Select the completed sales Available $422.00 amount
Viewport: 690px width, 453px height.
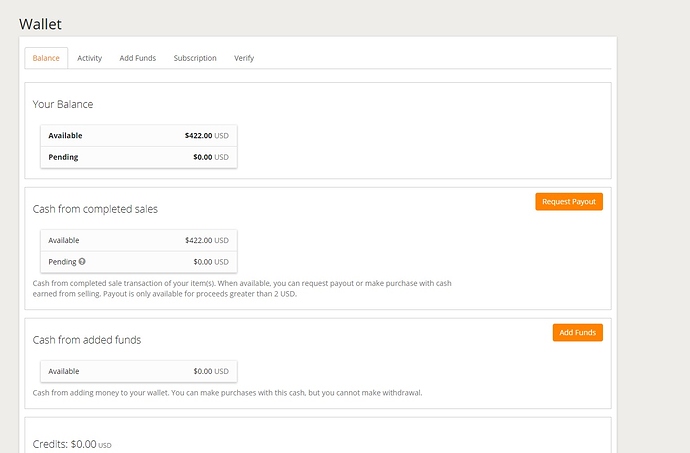pyautogui.click(x=207, y=240)
